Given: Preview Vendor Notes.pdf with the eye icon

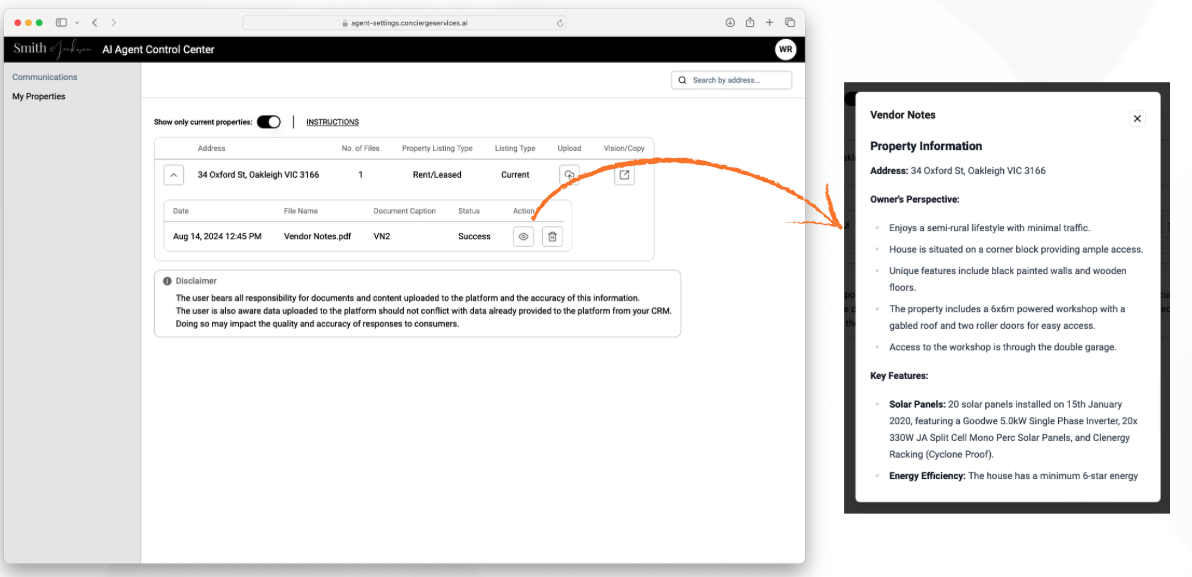Looking at the screenshot, I should tap(523, 236).
